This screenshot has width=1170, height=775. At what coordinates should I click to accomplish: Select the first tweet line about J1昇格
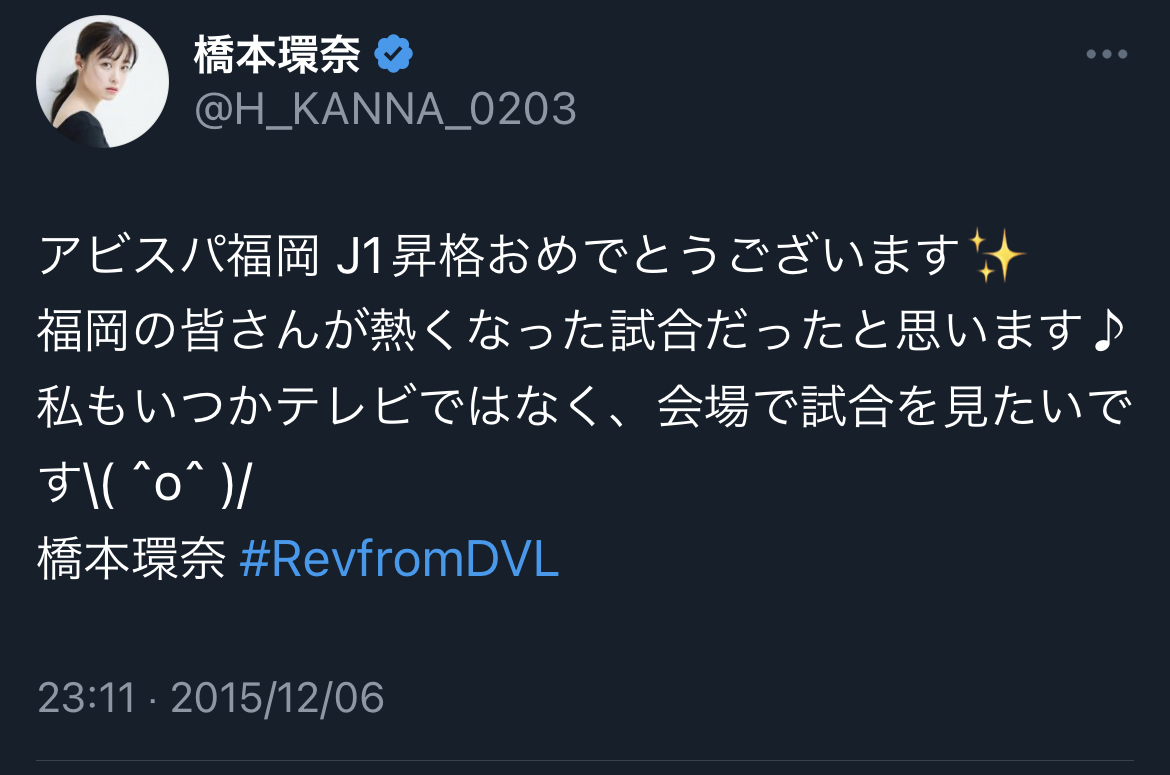click(531, 255)
